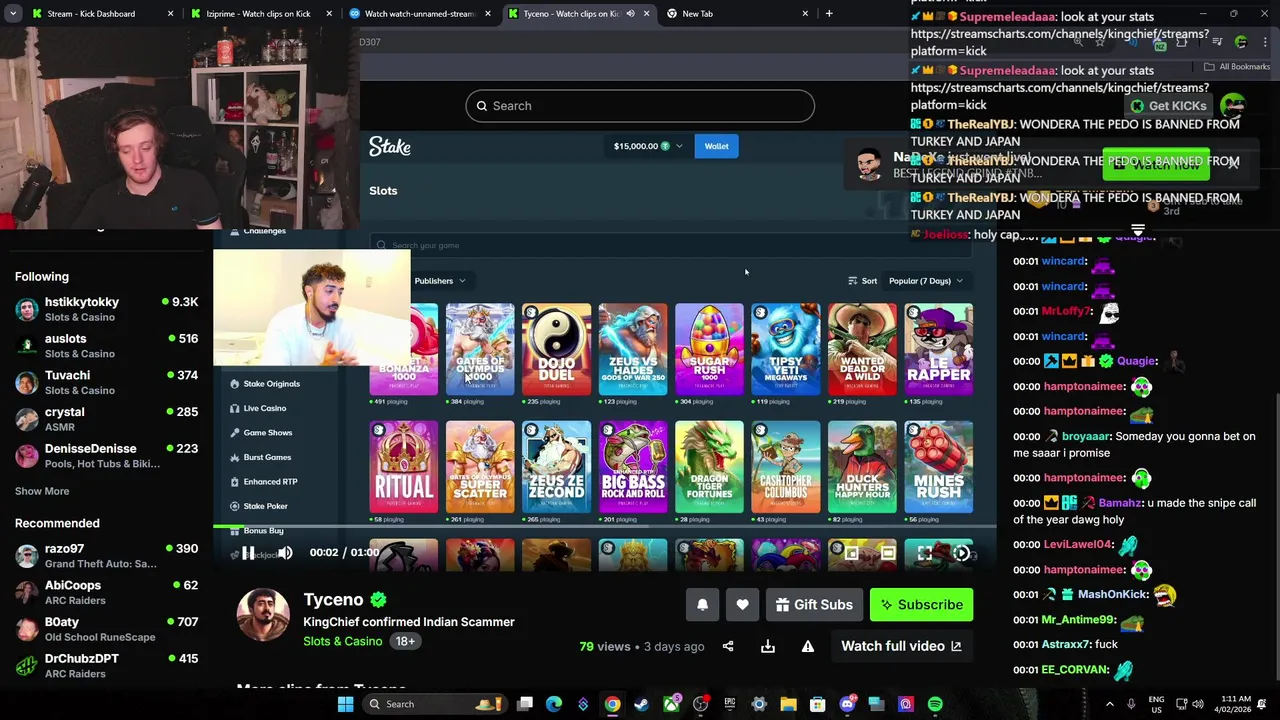This screenshot has height=720, width=1280.
Task: Open Microsoft Edge from the taskbar
Action: 554,704
